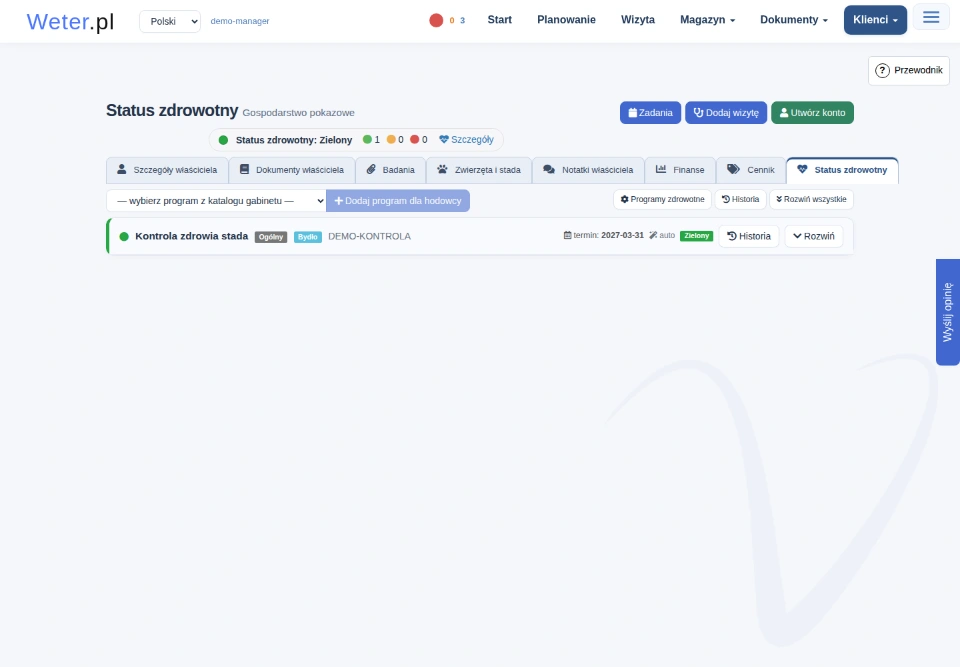This screenshot has height=667, width=960.
Task: Click the blue notification counter showing 3
Action: (462, 20)
